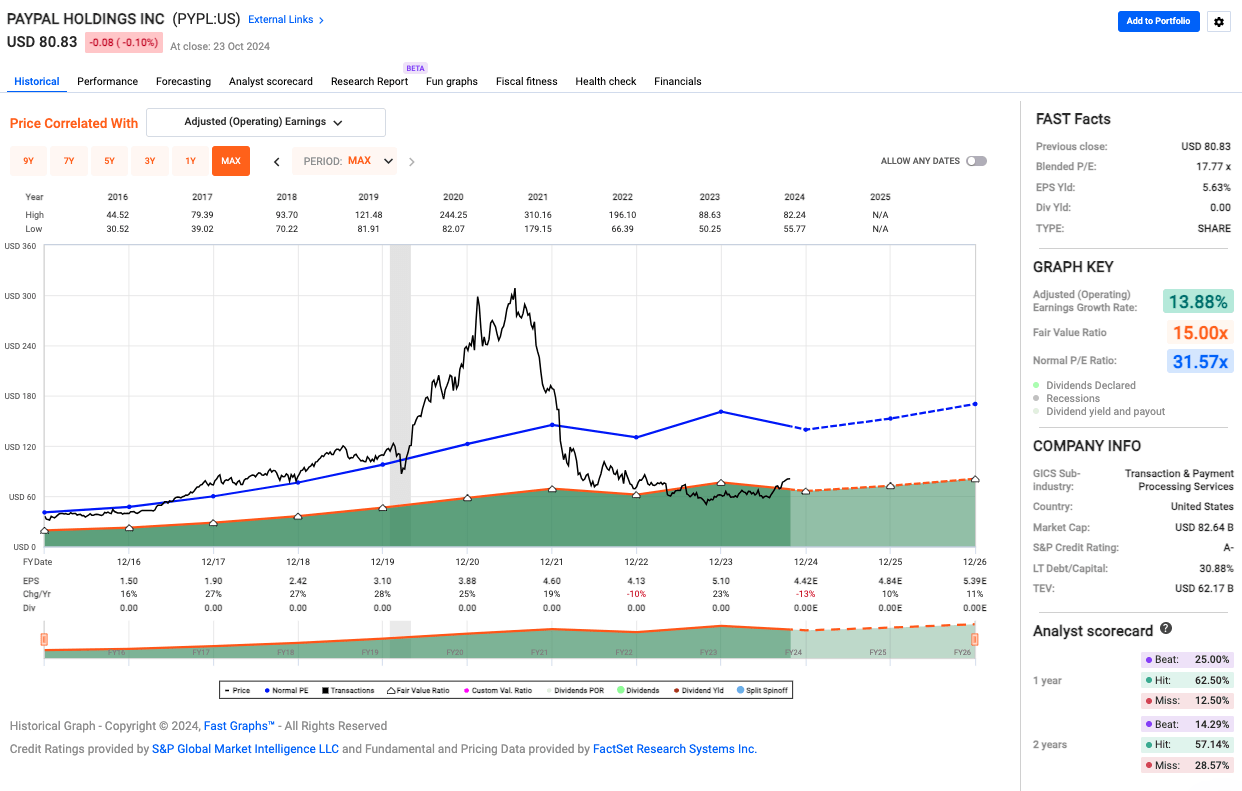Open the Fast Graphs copyright link
This screenshot has width=1242, height=791.
pyautogui.click(x=239, y=726)
